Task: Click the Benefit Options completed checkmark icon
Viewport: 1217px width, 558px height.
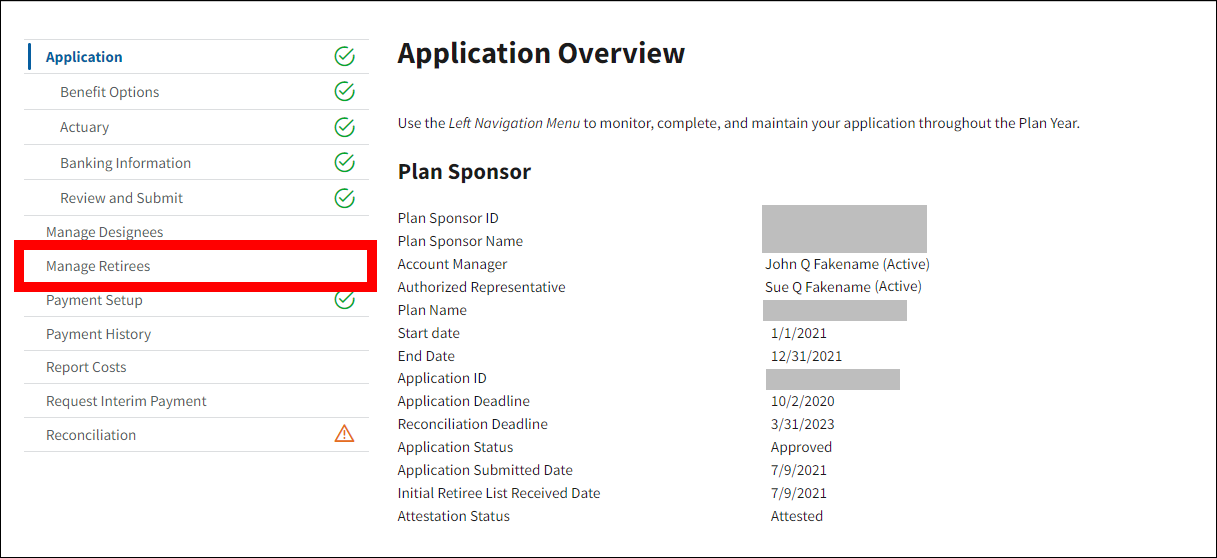Action: 344,92
